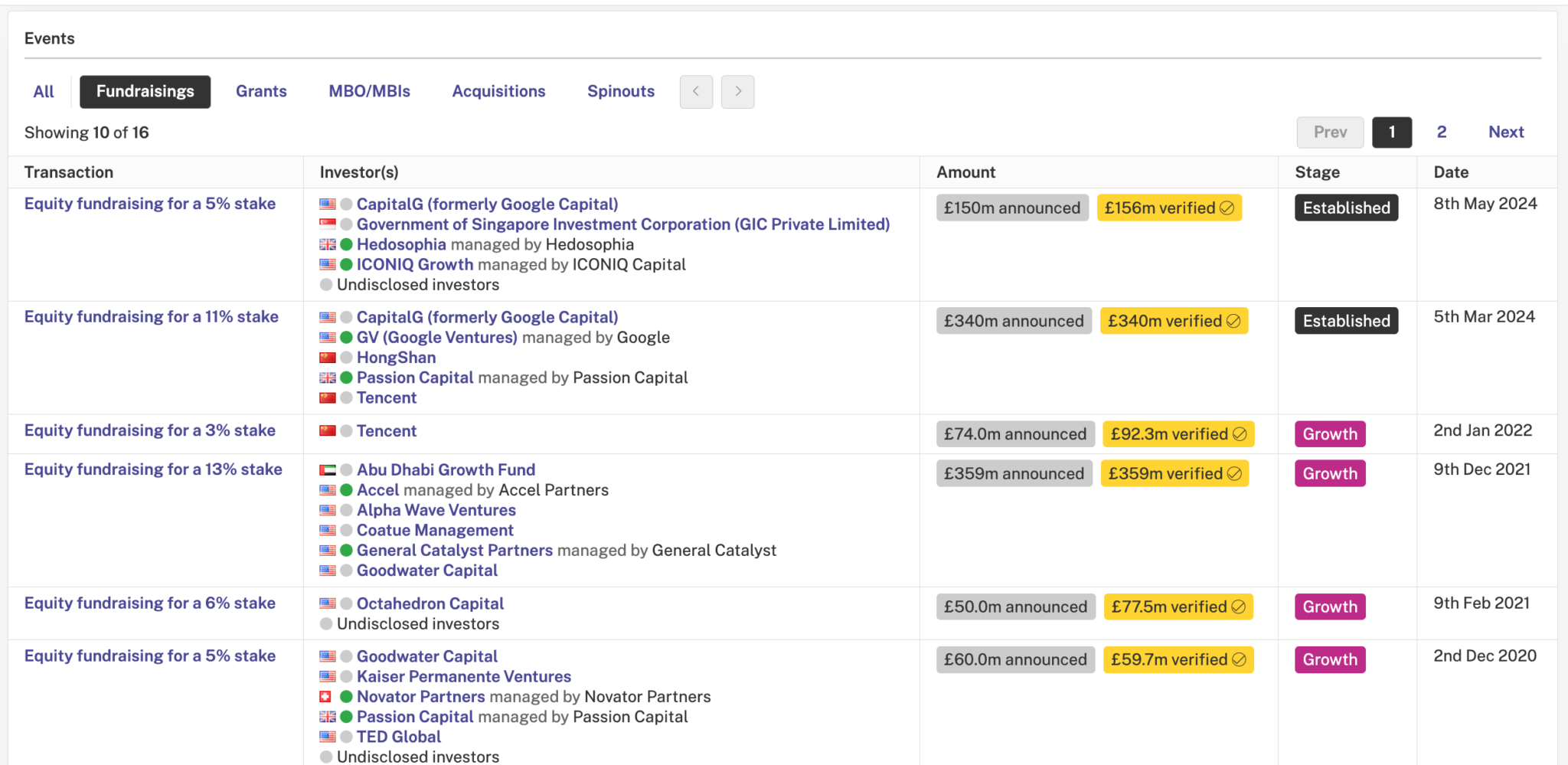The width and height of the screenshot is (1568, 765).
Task: Open the Novator Partners investor link
Action: tap(421, 697)
